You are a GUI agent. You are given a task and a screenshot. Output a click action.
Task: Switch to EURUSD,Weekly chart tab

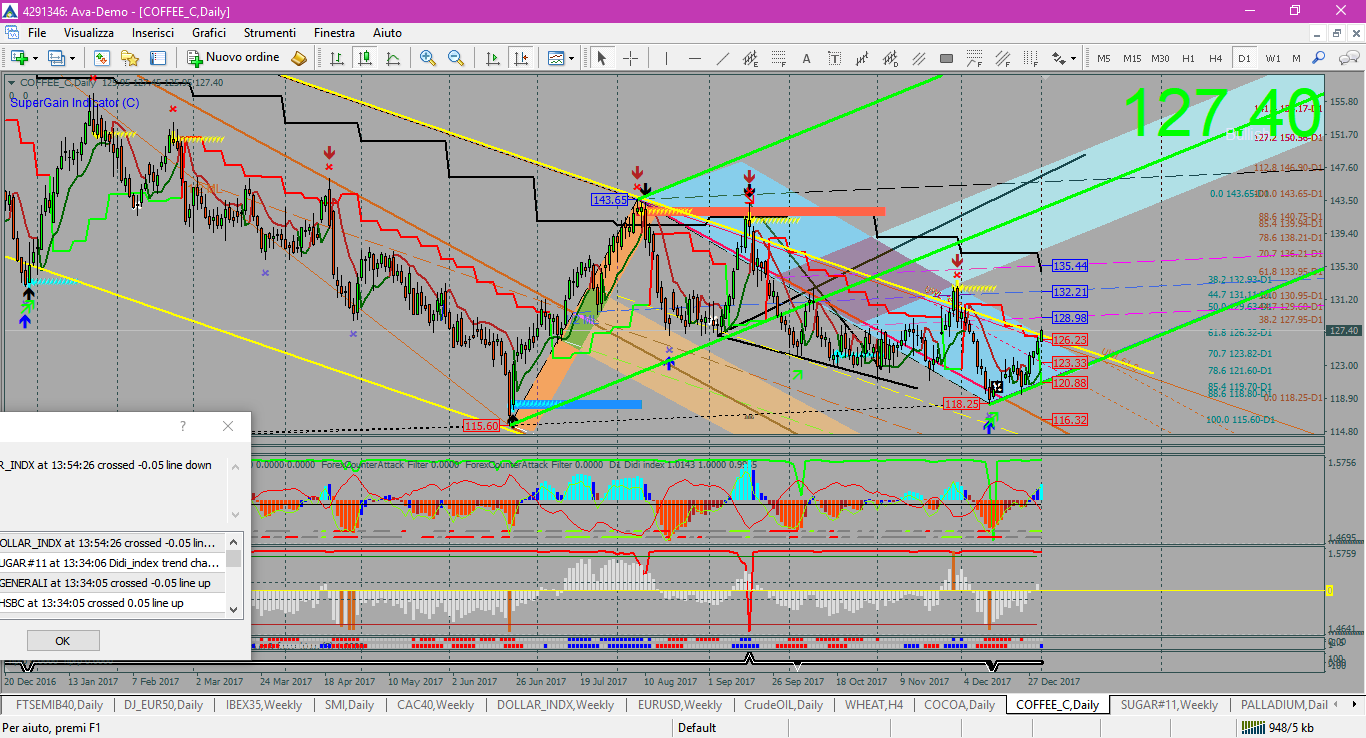coord(680,705)
